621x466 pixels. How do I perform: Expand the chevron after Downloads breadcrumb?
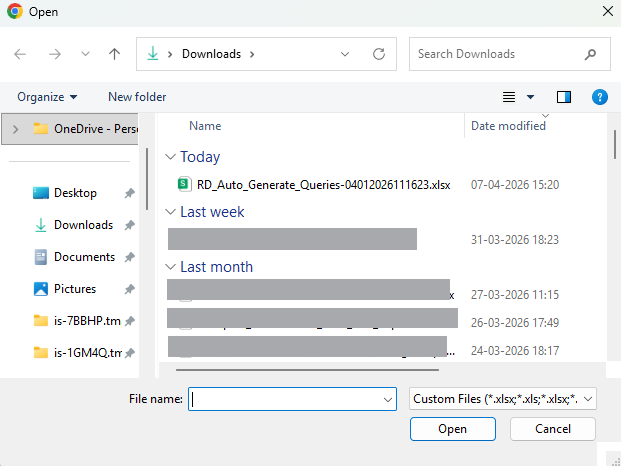(x=252, y=54)
